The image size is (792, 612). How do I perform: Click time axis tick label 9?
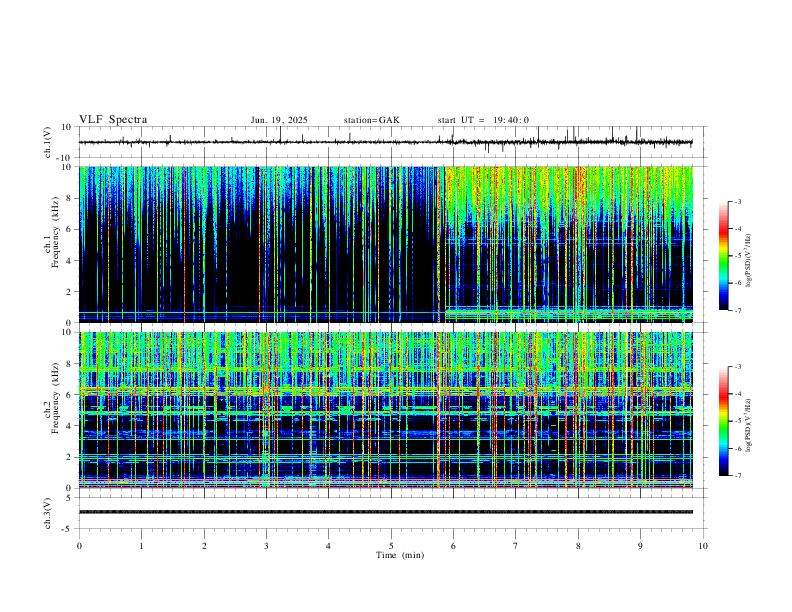640,546
